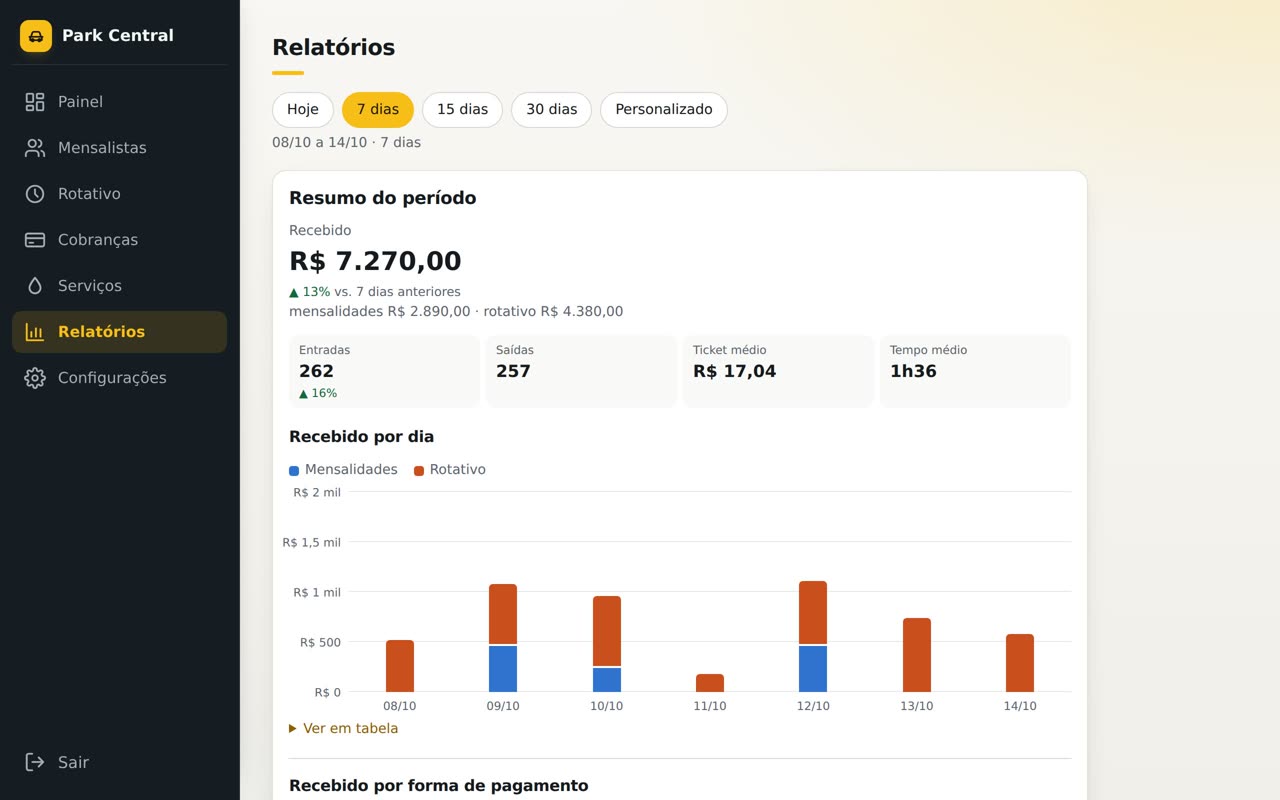Click the 08/10 a 14/10 date range text
Viewport: 1280px width, 800px height.
346,143
